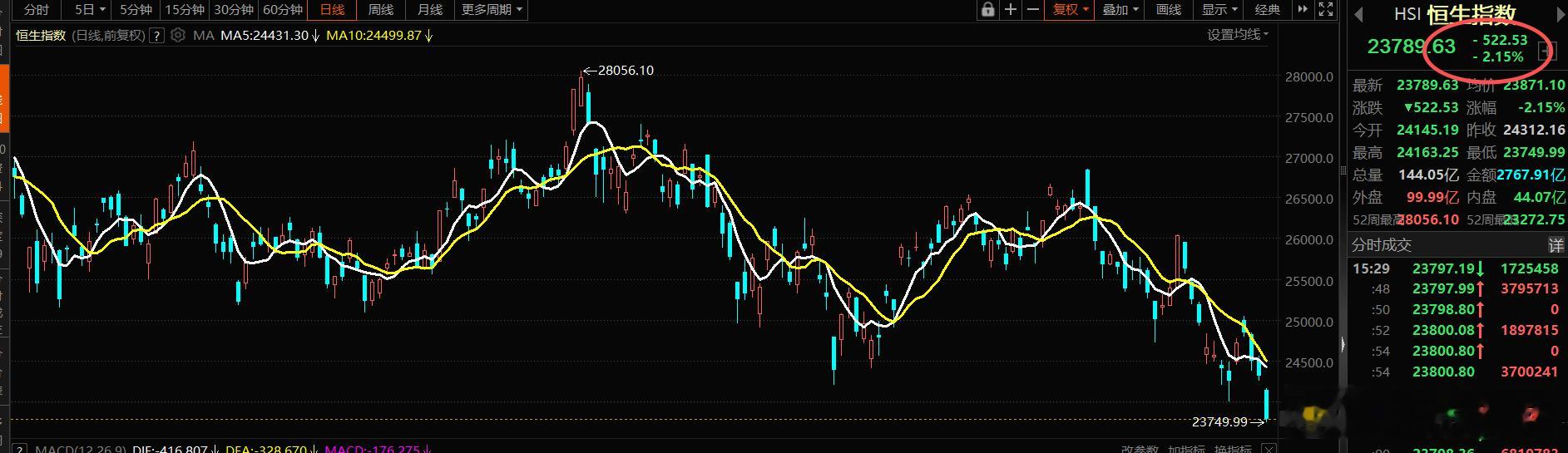Click MA5:24431.30 value
The image size is (1568, 453).
point(265,36)
